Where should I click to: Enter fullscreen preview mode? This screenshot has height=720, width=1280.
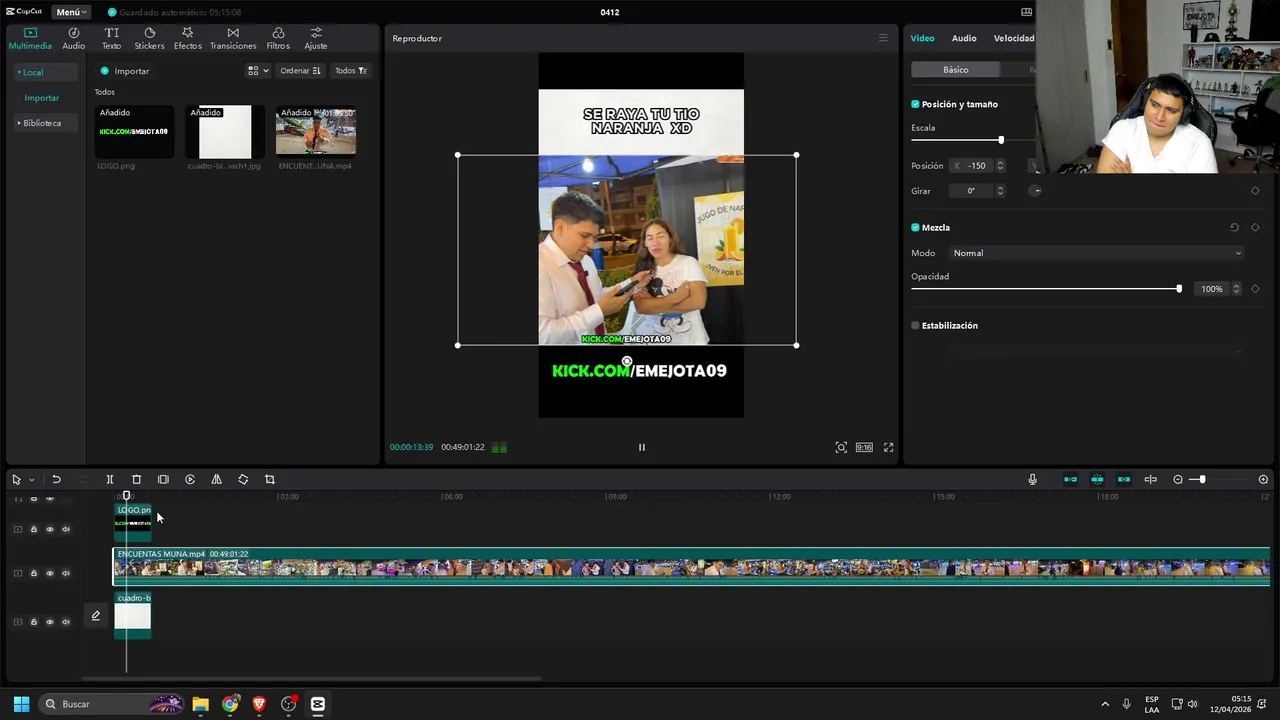888,447
